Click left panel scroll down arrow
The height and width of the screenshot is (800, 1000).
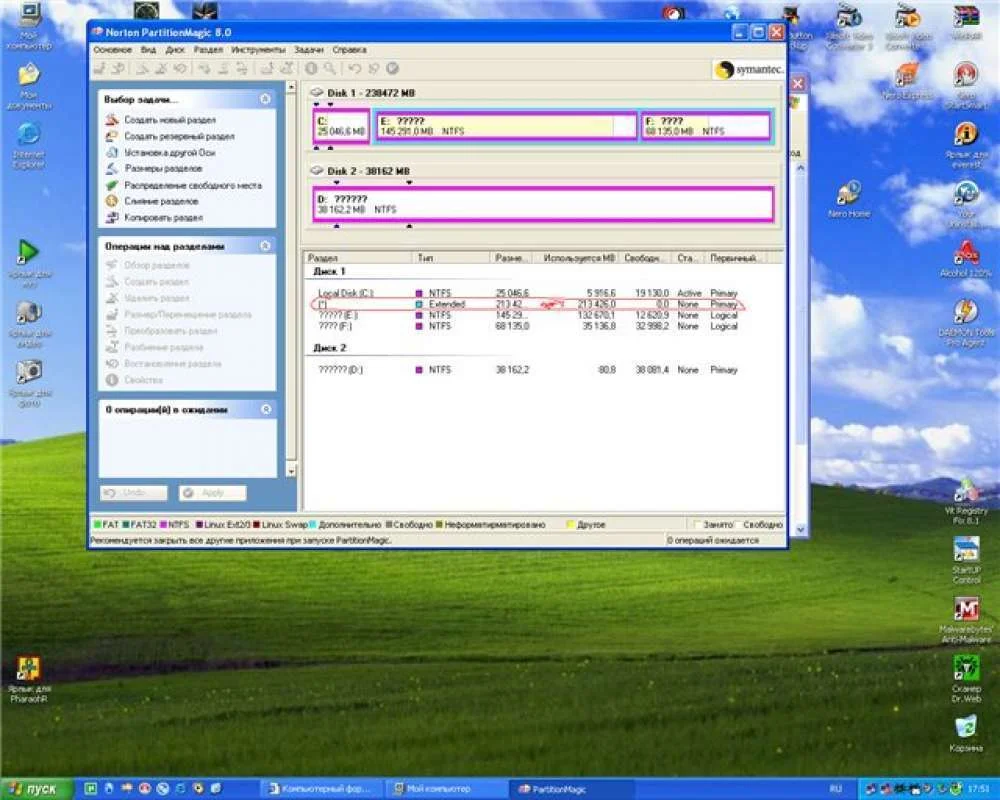[291, 472]
